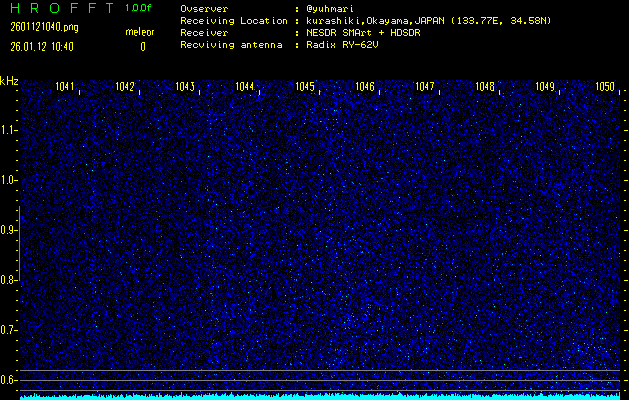Click the 1043 time axis label
Image resolution: width=629 pixels, height=400 pixels.
[185, 86]
